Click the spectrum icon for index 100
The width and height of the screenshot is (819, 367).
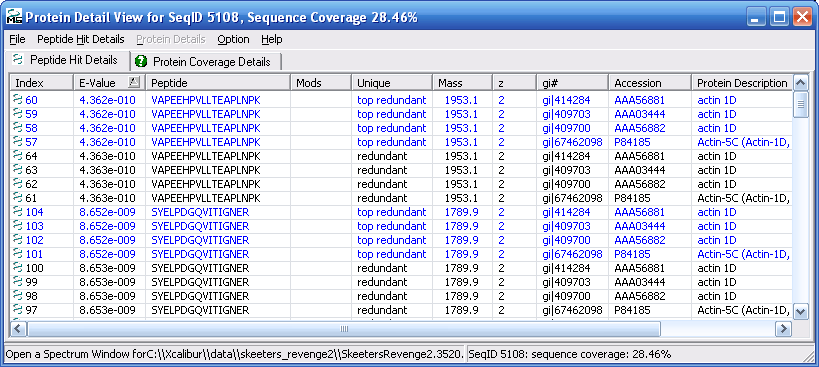coord(19,268)
